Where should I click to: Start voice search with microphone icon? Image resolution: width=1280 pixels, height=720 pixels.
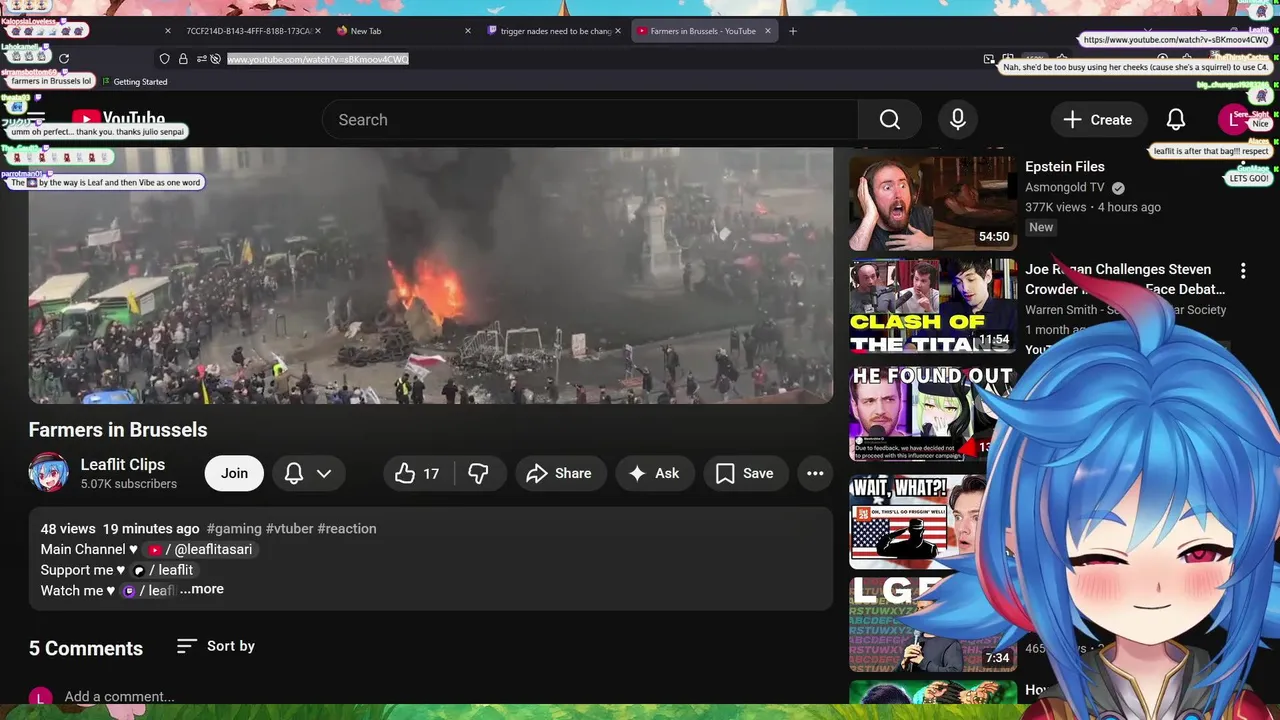(x=958, y=120)
